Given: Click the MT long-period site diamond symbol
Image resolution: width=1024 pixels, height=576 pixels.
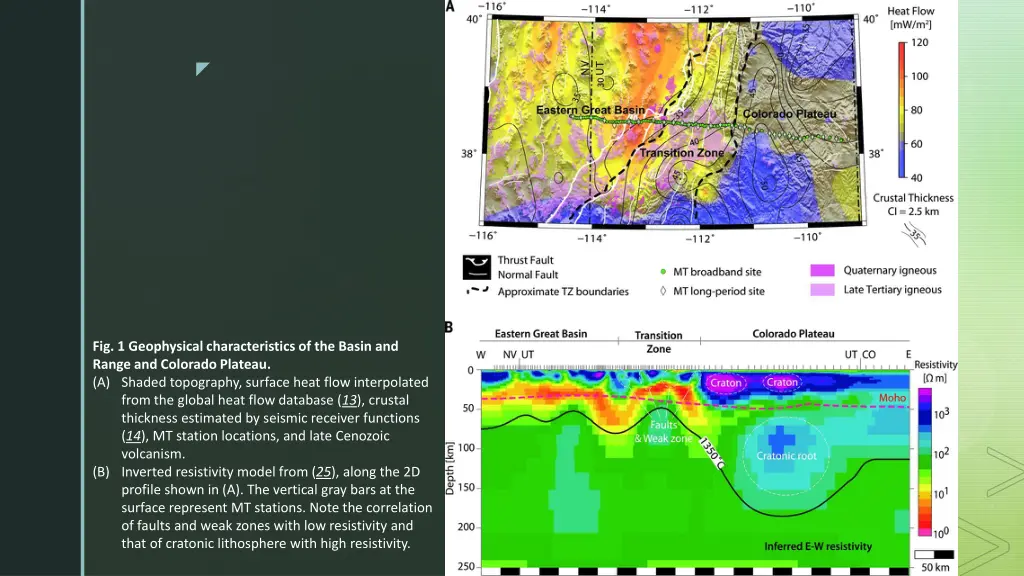Looking at the screenshot, I should (x=663, y=291).
